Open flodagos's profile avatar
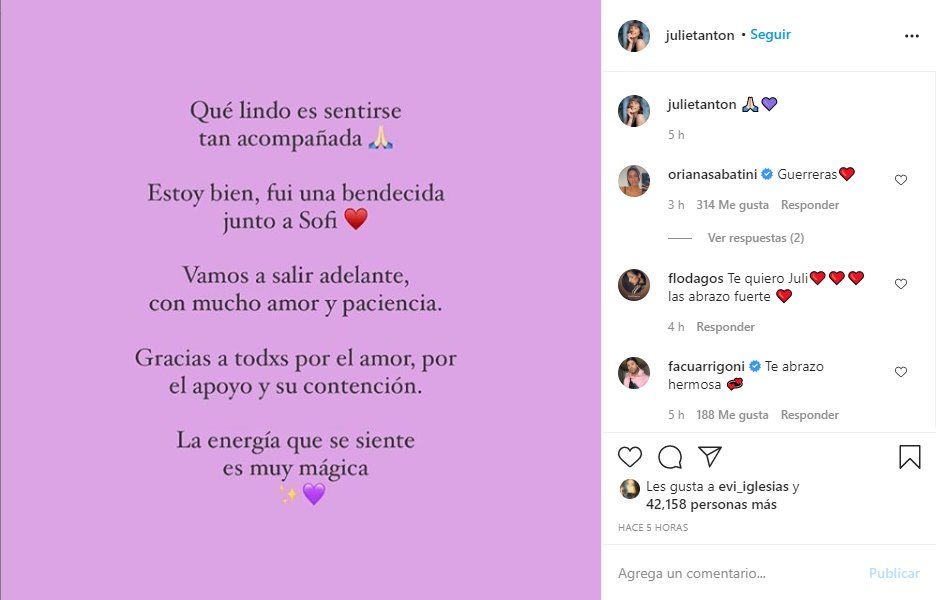 [x=634, y=285]
